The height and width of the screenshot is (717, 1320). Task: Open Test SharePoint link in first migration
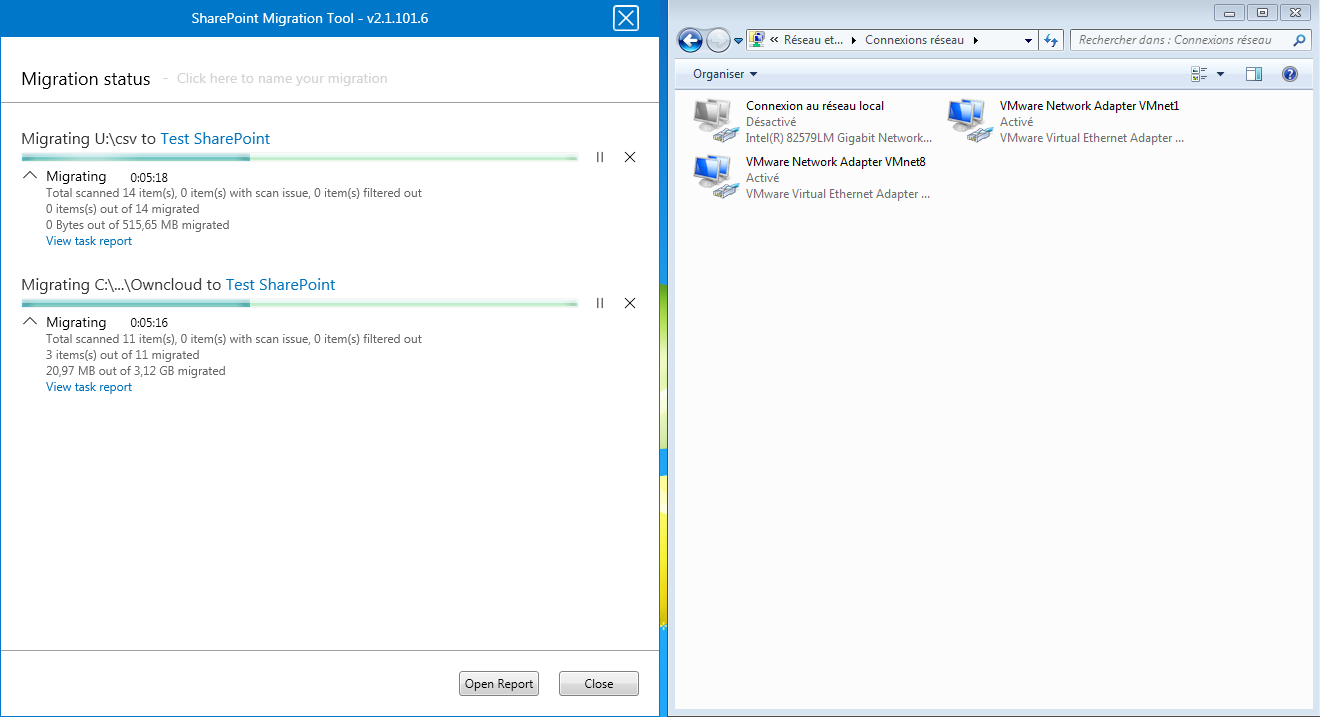(215, 139)
